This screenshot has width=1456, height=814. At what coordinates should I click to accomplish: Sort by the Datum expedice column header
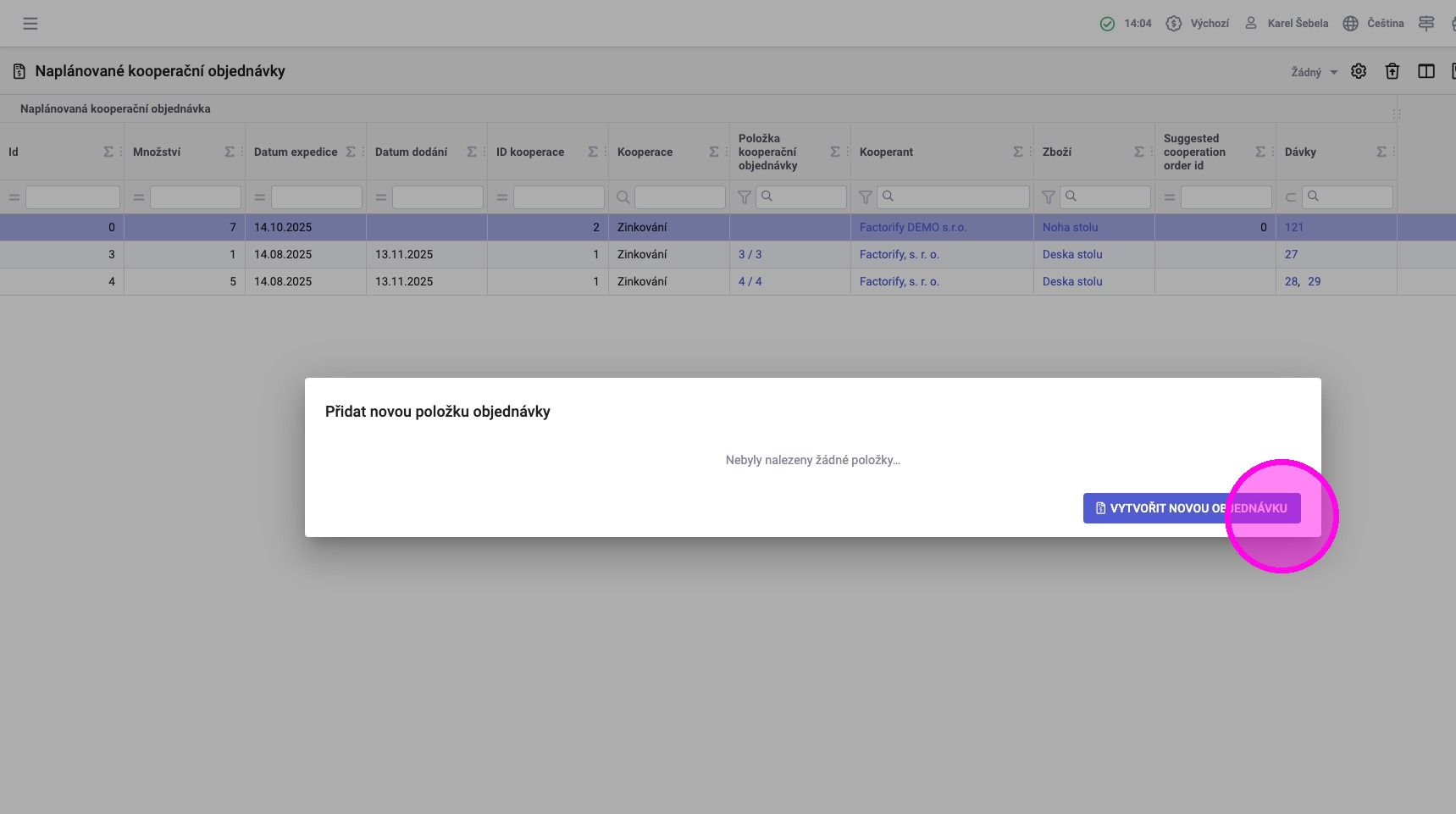pos(296,152)
